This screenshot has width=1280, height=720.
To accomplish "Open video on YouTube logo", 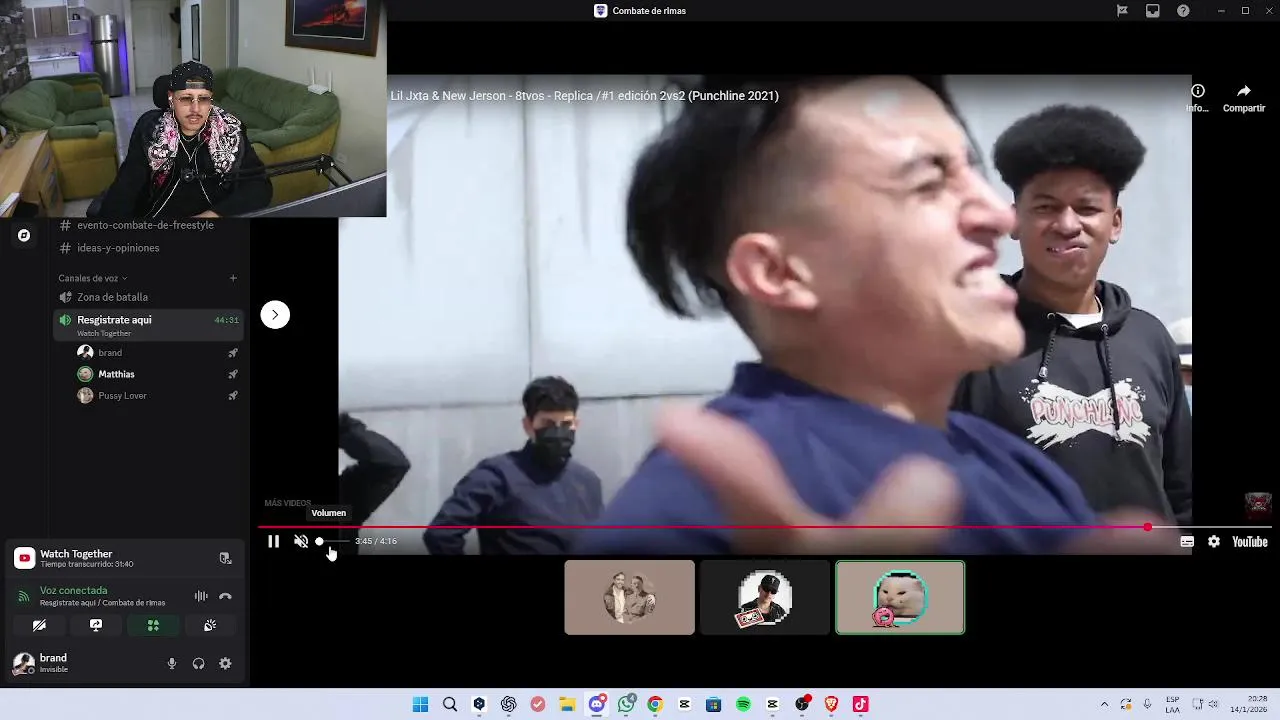I will point(1249,541).
